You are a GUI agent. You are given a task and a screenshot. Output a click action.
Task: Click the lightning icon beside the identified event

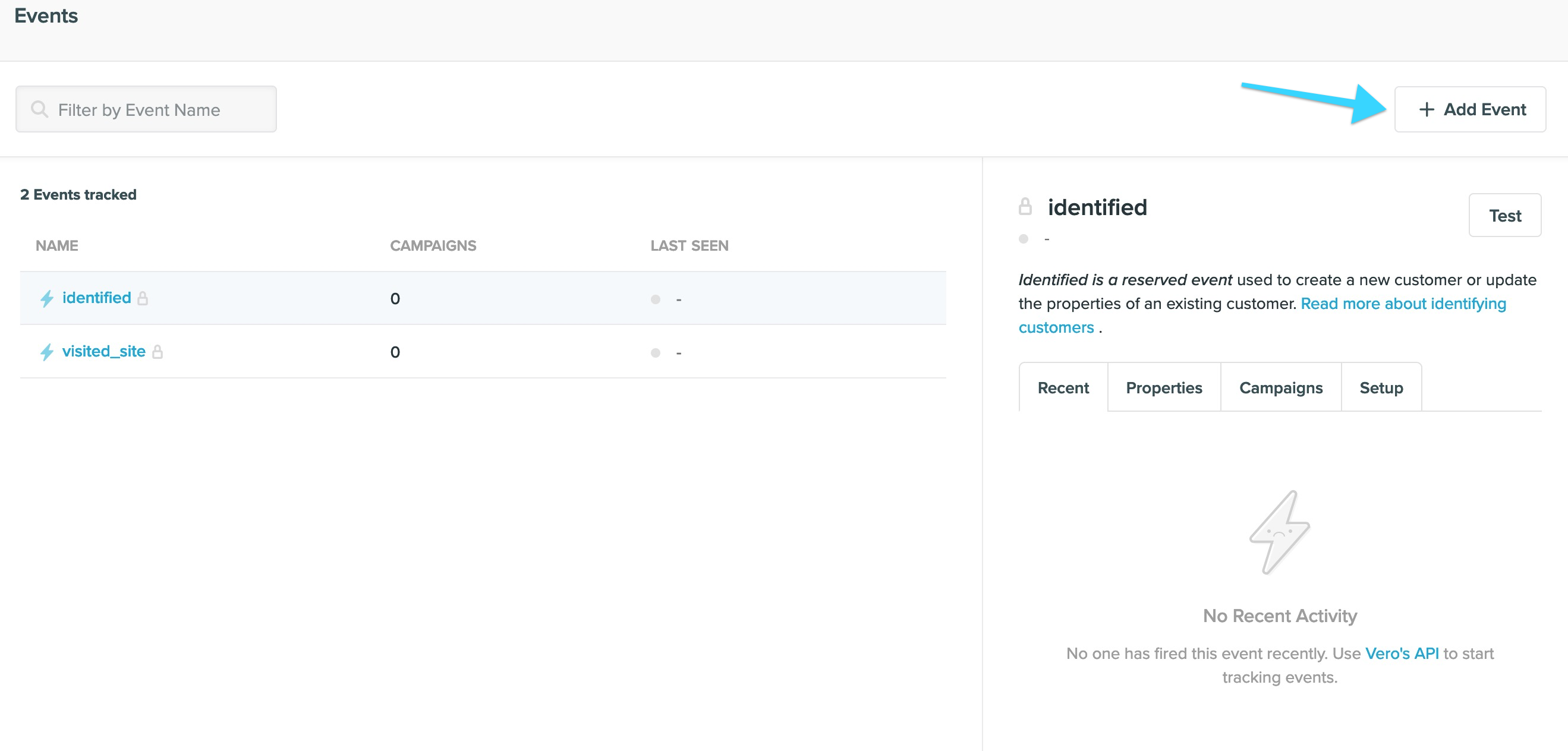point(47,298)
